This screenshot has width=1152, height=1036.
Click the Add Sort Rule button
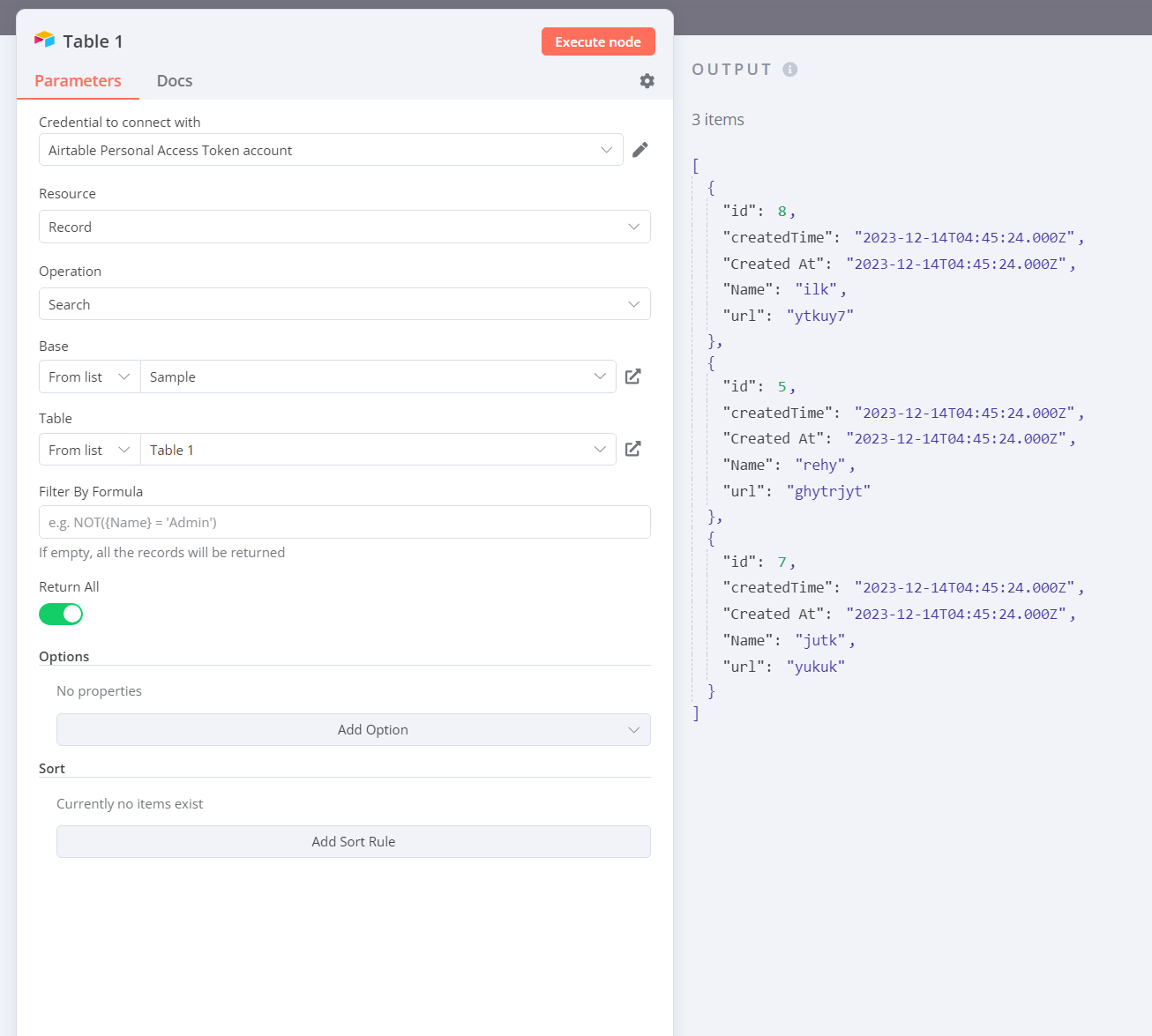(354, 841)
